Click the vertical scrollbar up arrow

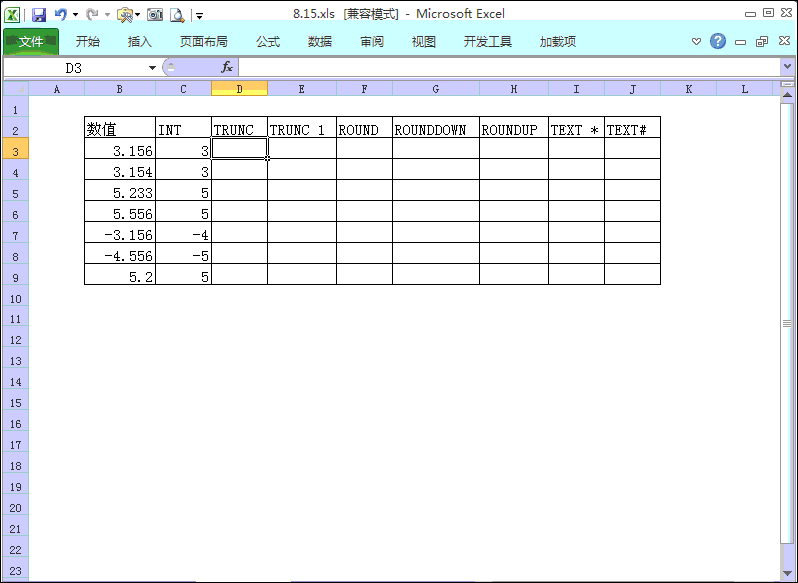[x=787, y=95]
